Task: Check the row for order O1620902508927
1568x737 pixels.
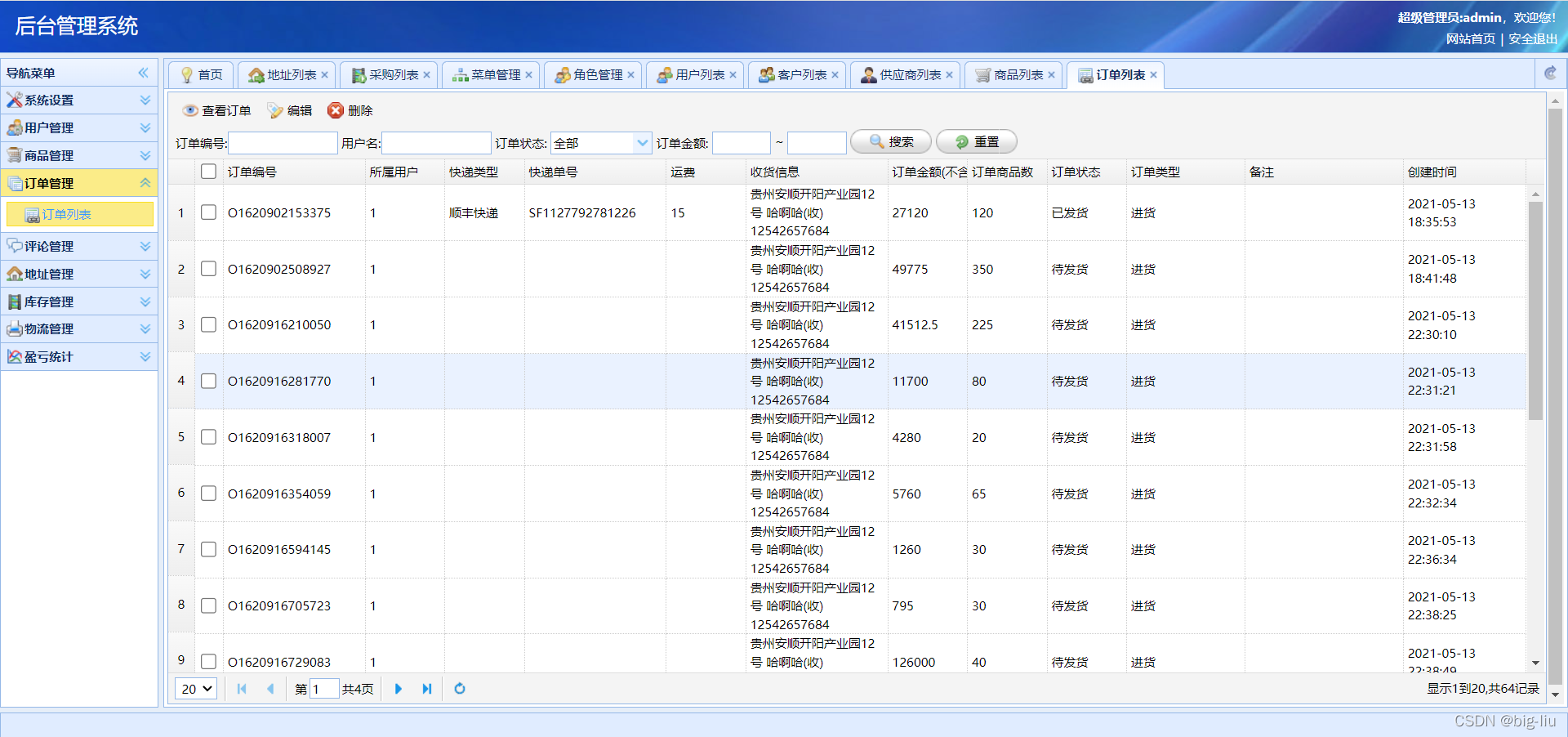Action: pos(208,269)
